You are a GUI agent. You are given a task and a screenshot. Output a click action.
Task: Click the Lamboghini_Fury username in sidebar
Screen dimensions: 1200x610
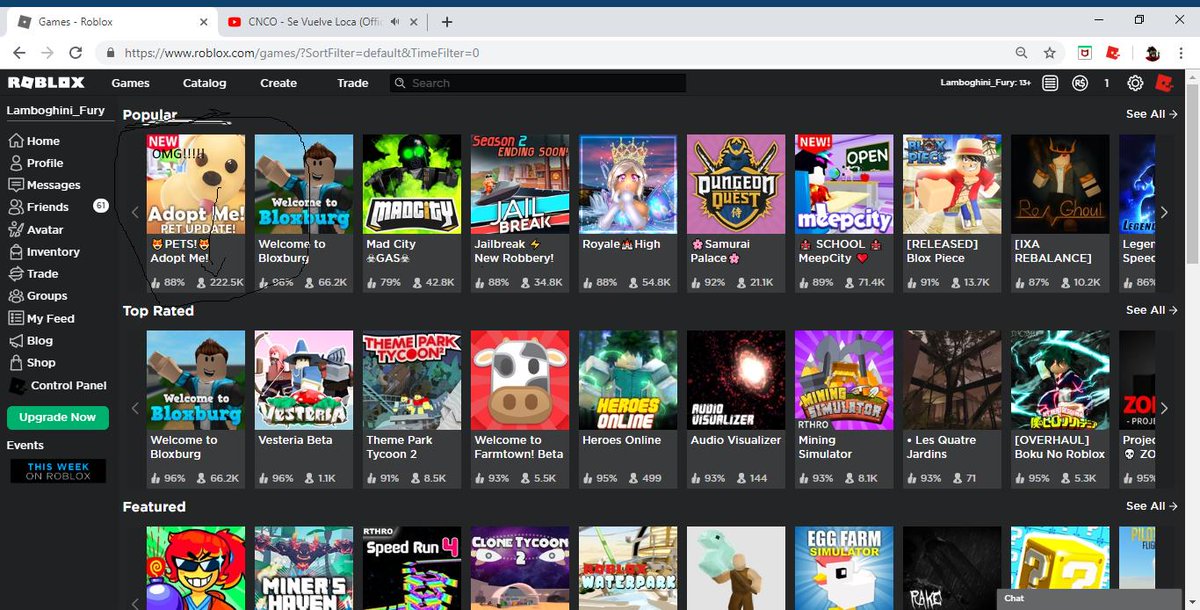(56, 110)
